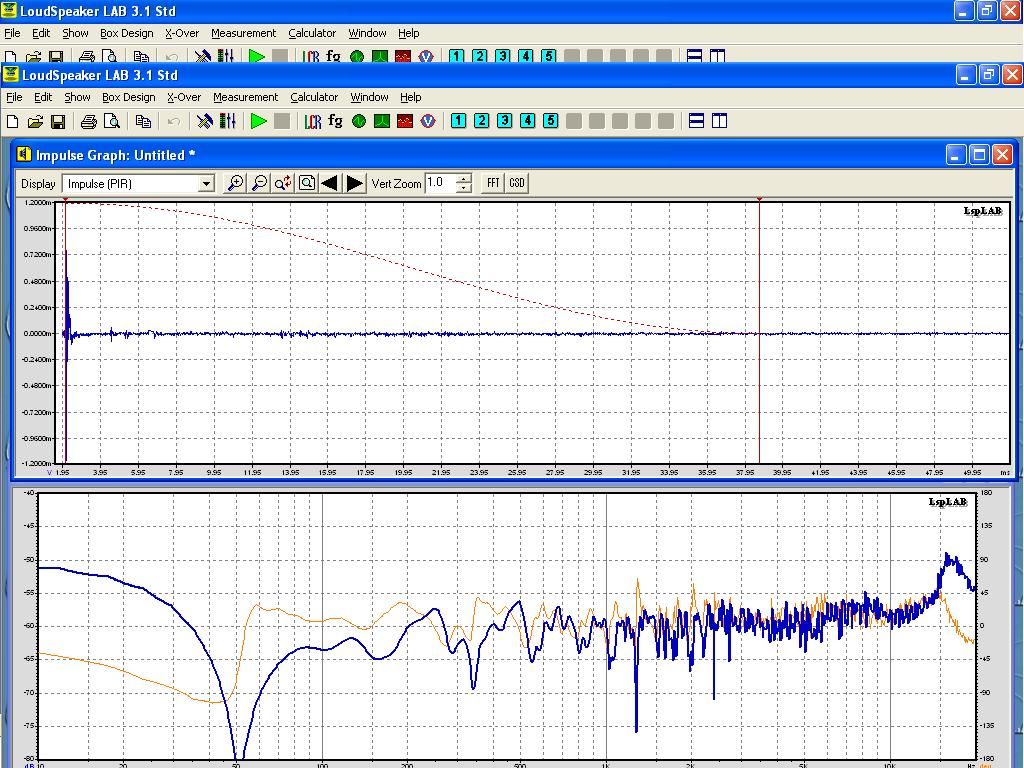The width and height of the screenshot is (1024, 768).
Task: Open the fg function generator icon, front toolbar
Action: (335, 121)
